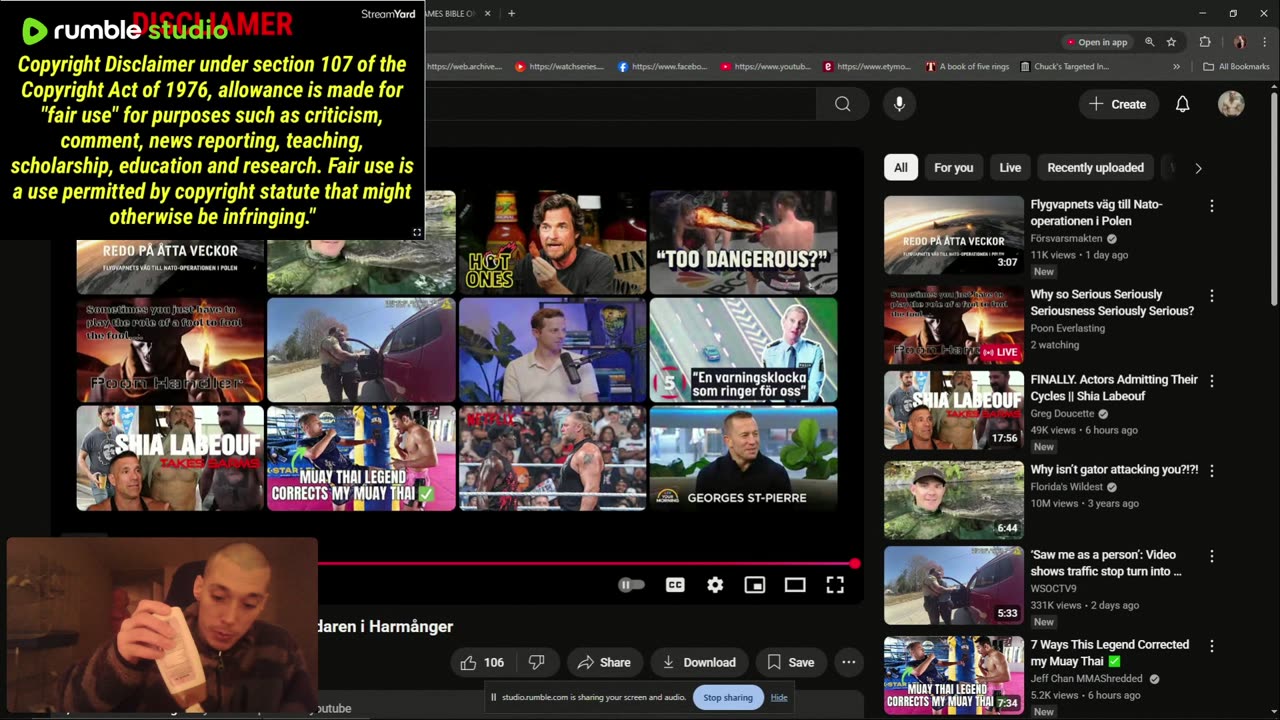
Task: Select the All filter chip
Action: click(x=901, y=168)
